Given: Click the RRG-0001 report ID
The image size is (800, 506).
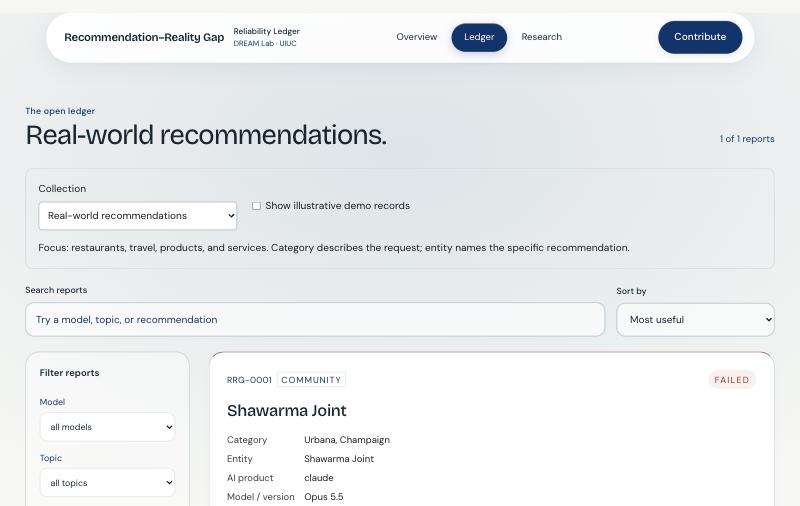Looking at the screenshot, I should point(249,380).
